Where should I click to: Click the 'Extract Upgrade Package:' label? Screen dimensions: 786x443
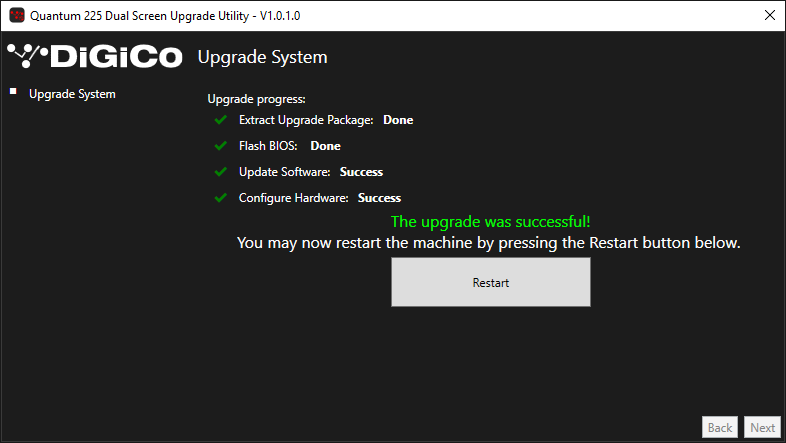[306, 120]
